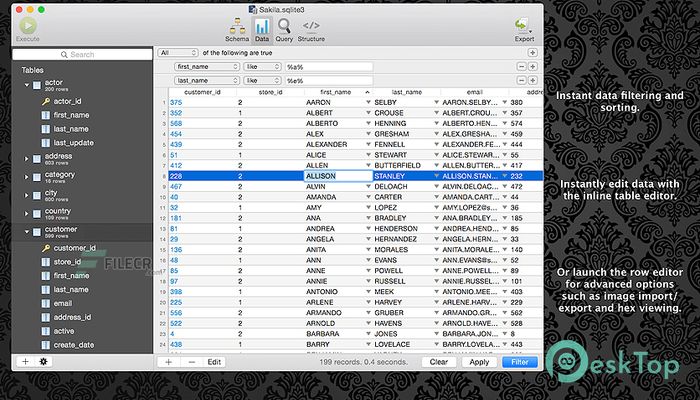Sort by the last_name column header
This screenshot has height=400, width=700.
click(x=407, y=92)
